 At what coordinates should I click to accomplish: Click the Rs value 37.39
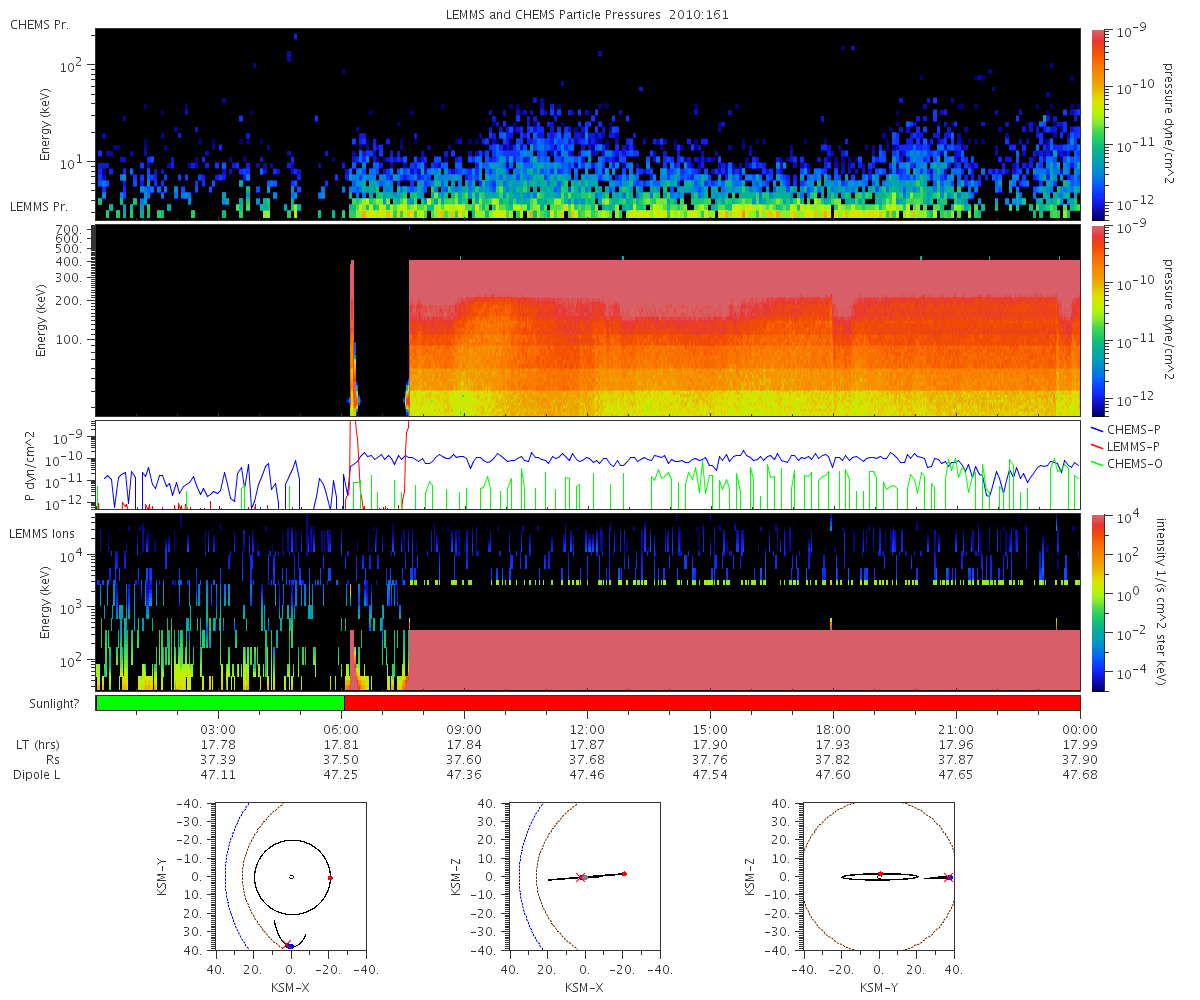point(218,759)
